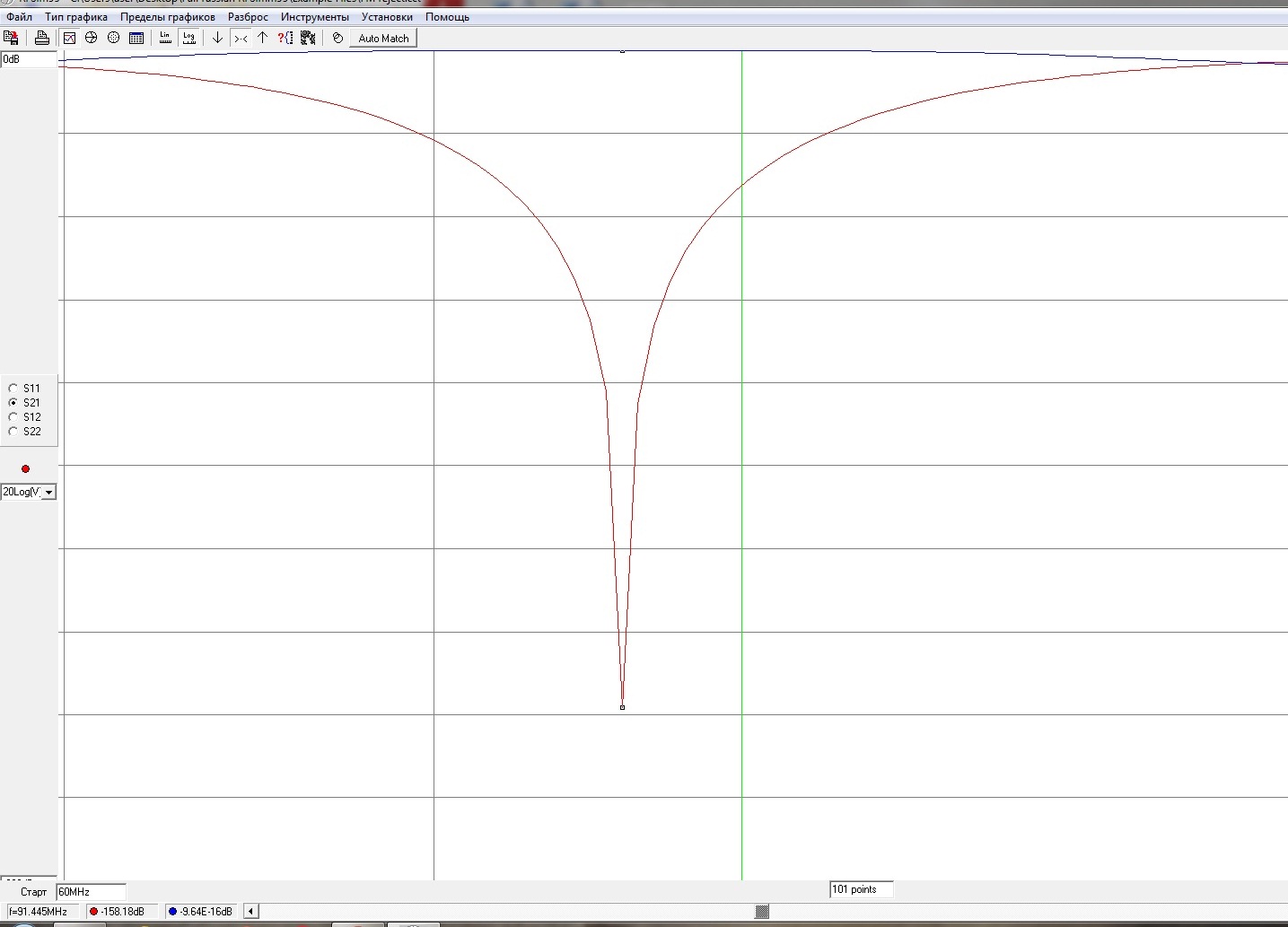Select the rectangular graph view icon
The height and width of the screenshot is (927, 1288).
click(x=69, y=38)
